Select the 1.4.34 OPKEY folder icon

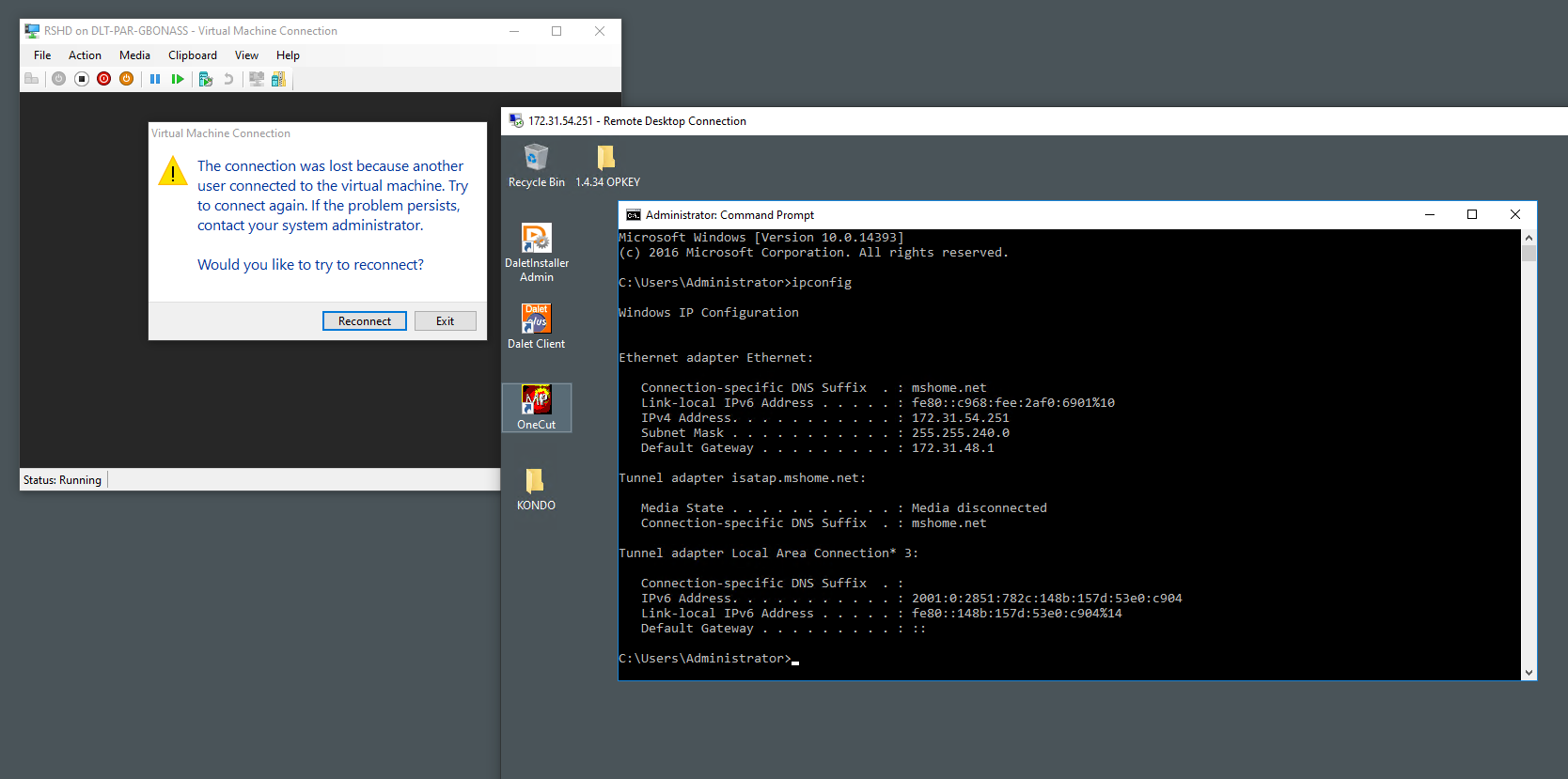click(607, 165)
